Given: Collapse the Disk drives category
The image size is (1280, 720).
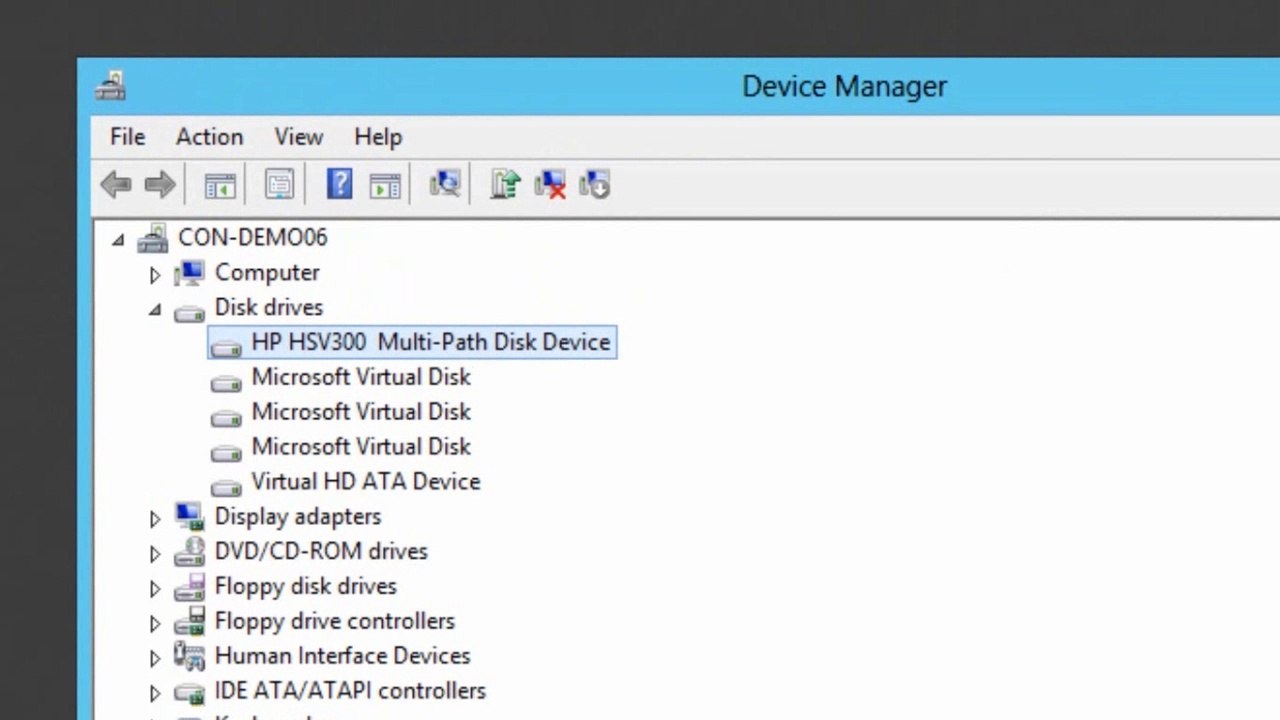Looking at the screenshot, I should [x=155, y=309].
